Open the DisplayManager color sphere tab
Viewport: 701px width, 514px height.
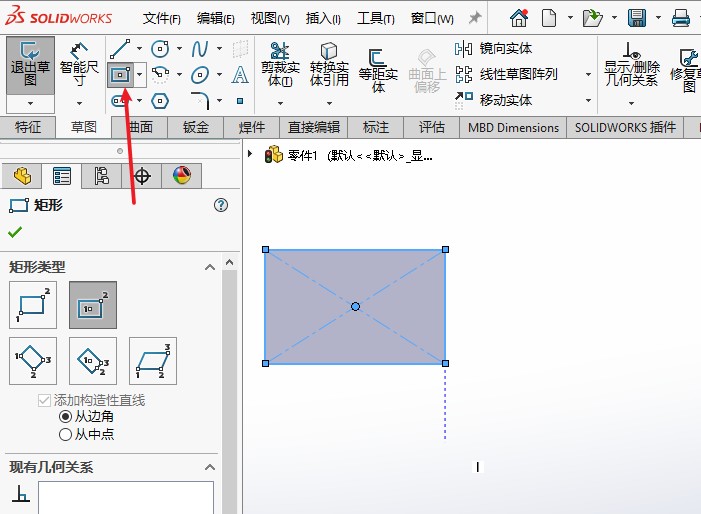point(181,176)
